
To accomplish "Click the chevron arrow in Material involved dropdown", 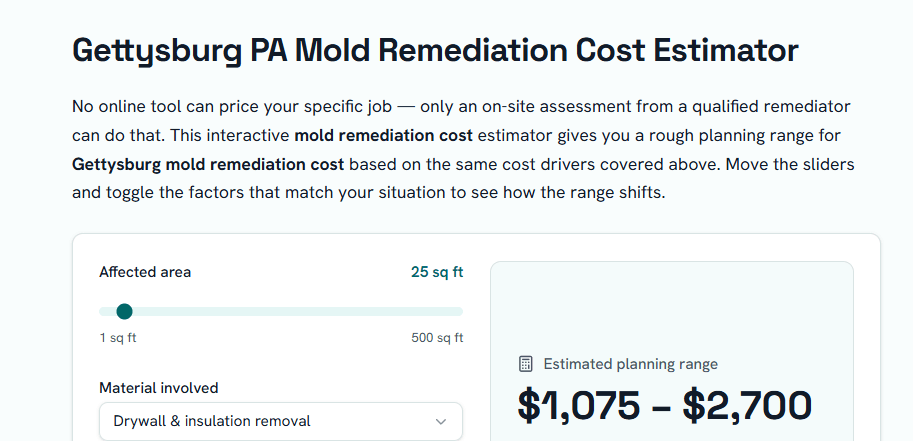I will [x=441, y=421].
